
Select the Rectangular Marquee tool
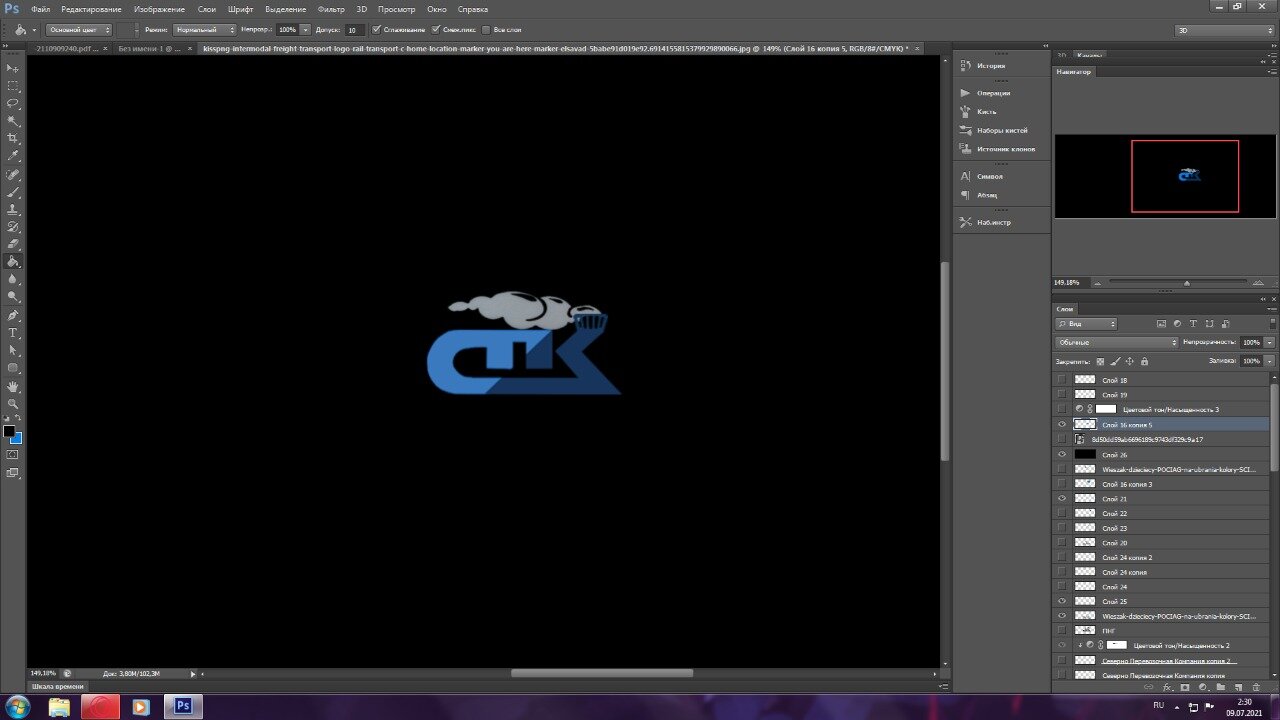pyautogui.click(x=13, y=86)
